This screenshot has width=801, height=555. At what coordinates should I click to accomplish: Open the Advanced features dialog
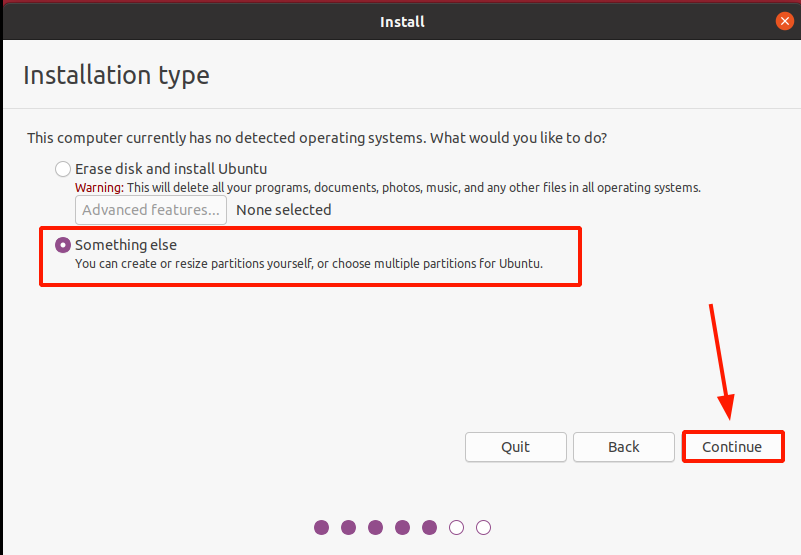[x=151, y=210]
